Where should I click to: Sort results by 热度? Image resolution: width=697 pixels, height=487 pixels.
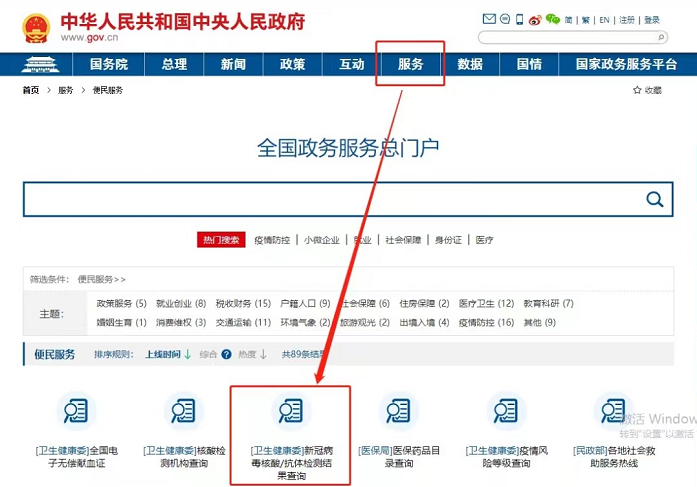247,354
